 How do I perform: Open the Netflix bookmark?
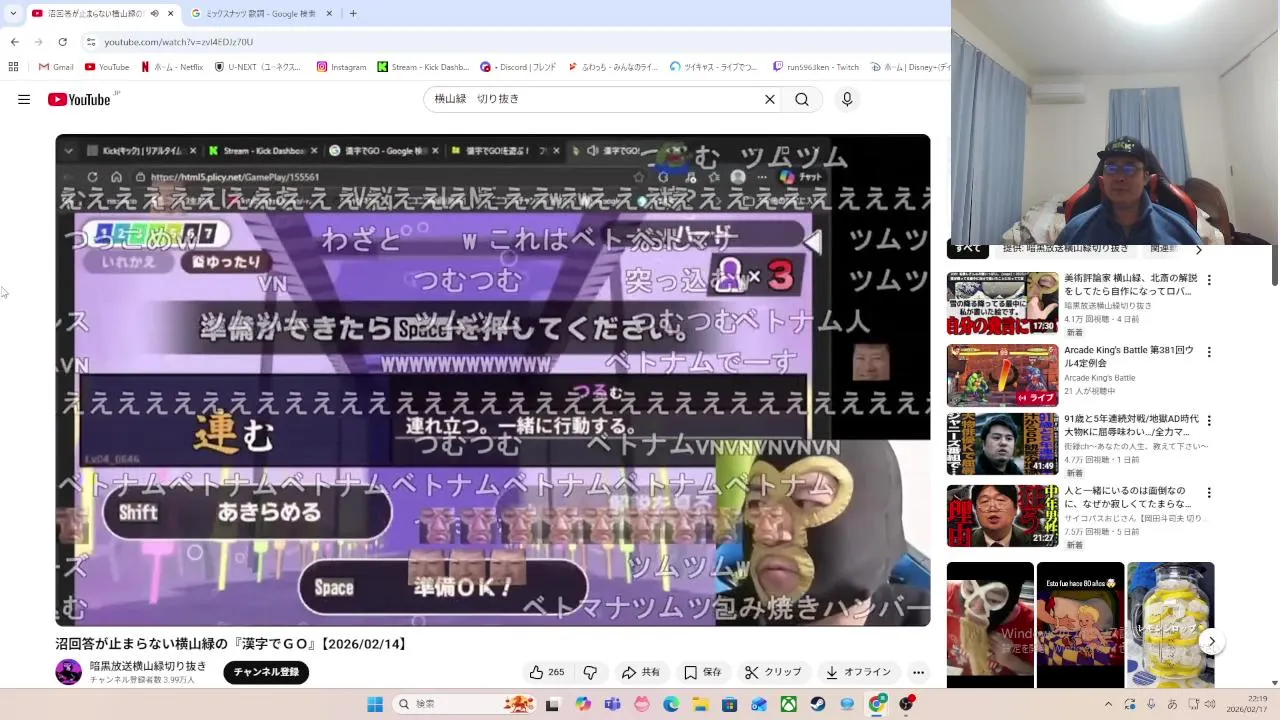coord(172,67)
